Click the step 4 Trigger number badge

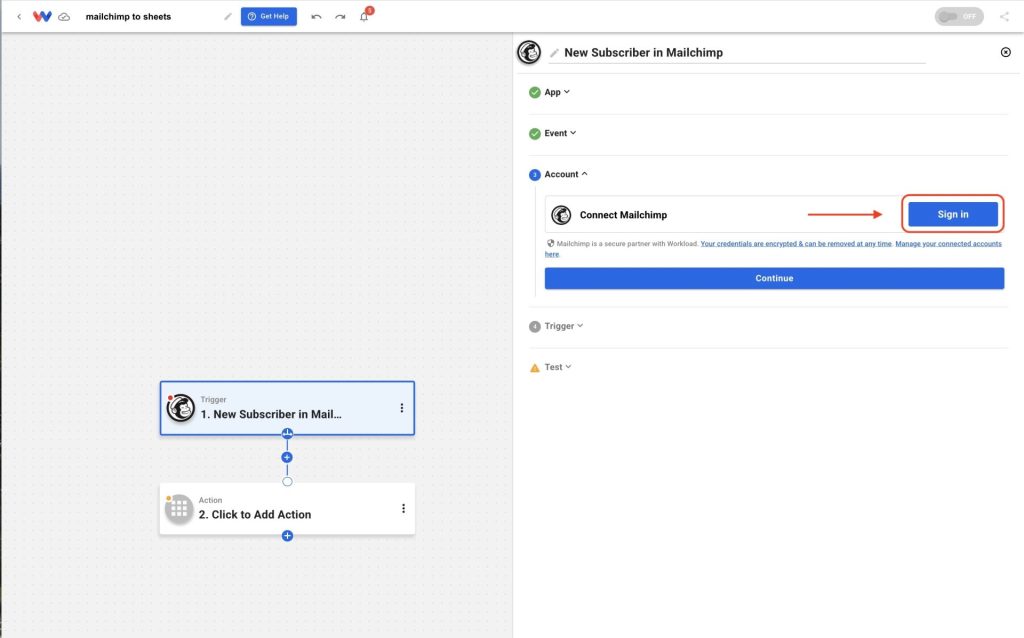(535, 327)
